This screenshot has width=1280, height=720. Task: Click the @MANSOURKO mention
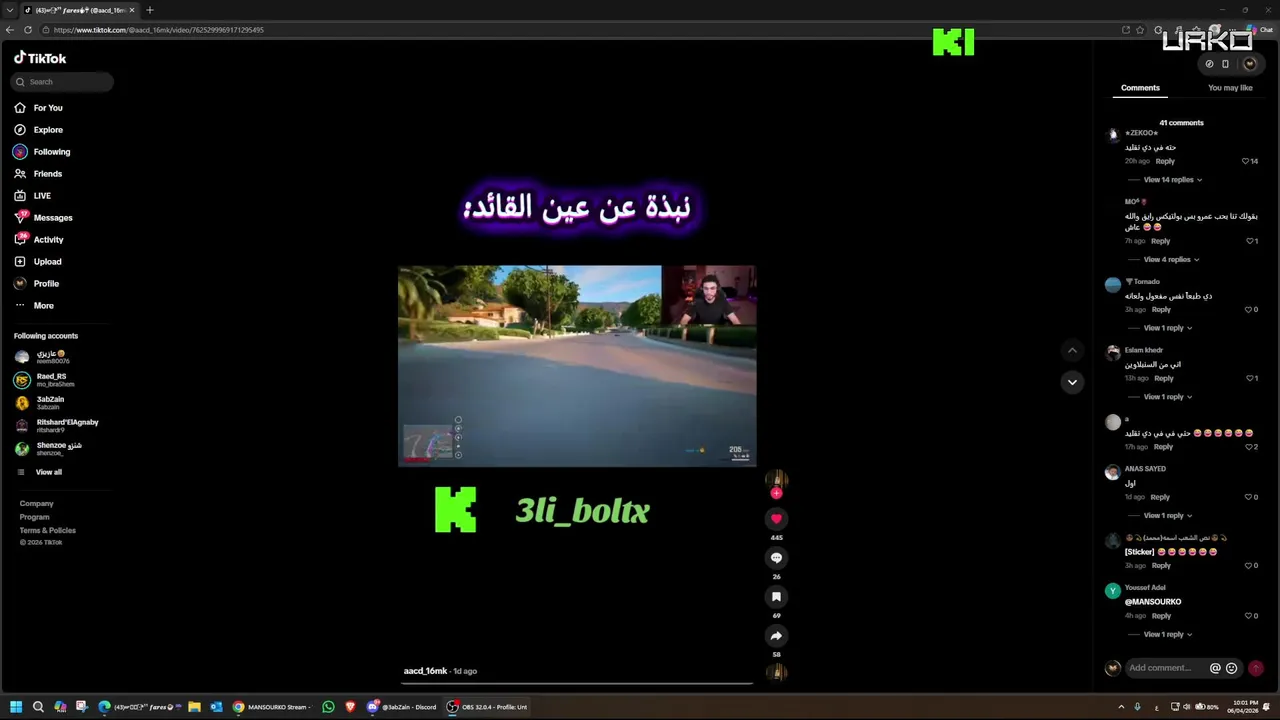coord(1153,602)
